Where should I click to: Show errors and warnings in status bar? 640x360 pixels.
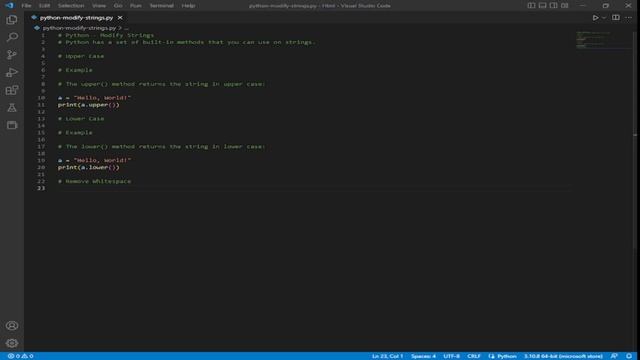(20, 356)
